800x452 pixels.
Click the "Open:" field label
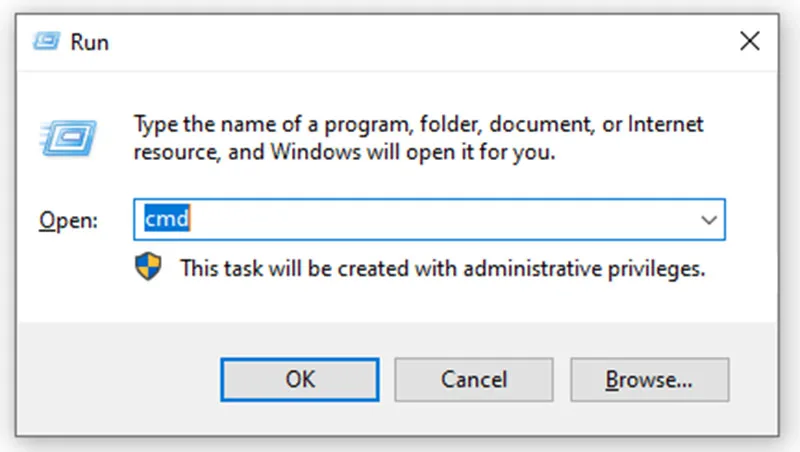[68, 220]
